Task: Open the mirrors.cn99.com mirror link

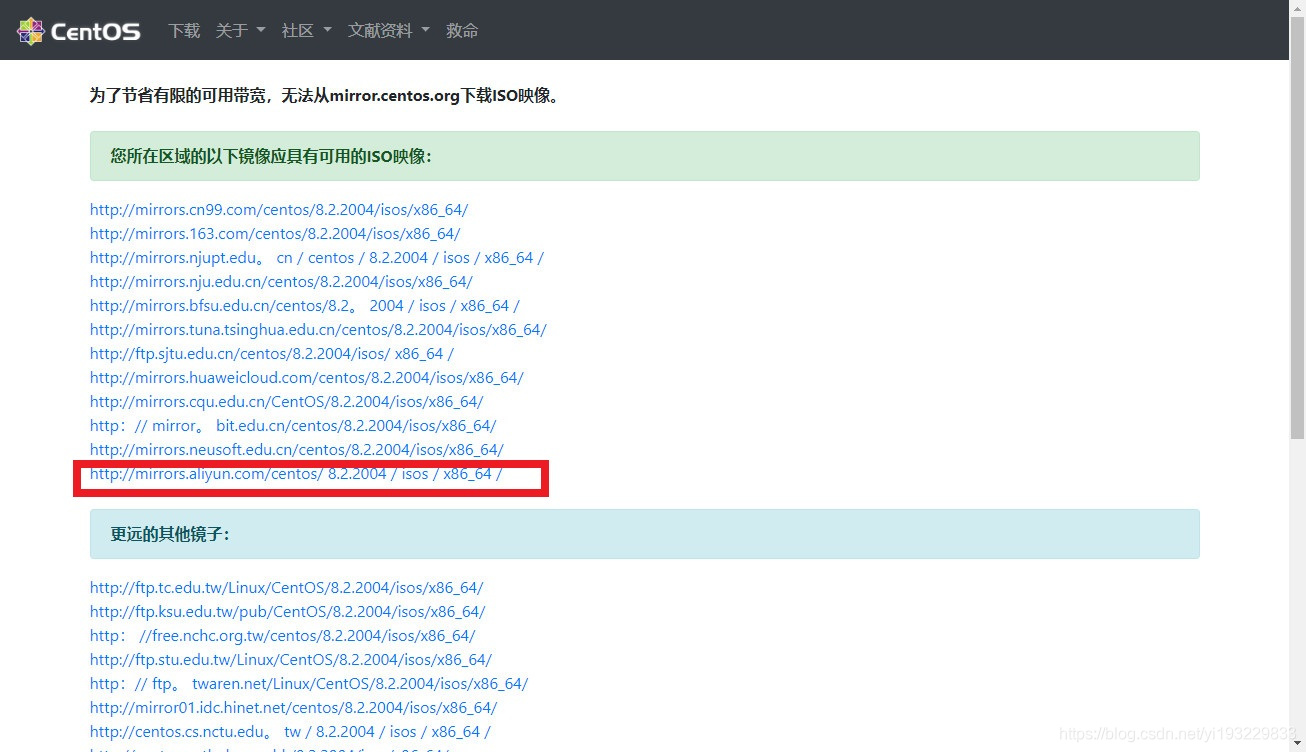Action: tap(279, 210)
